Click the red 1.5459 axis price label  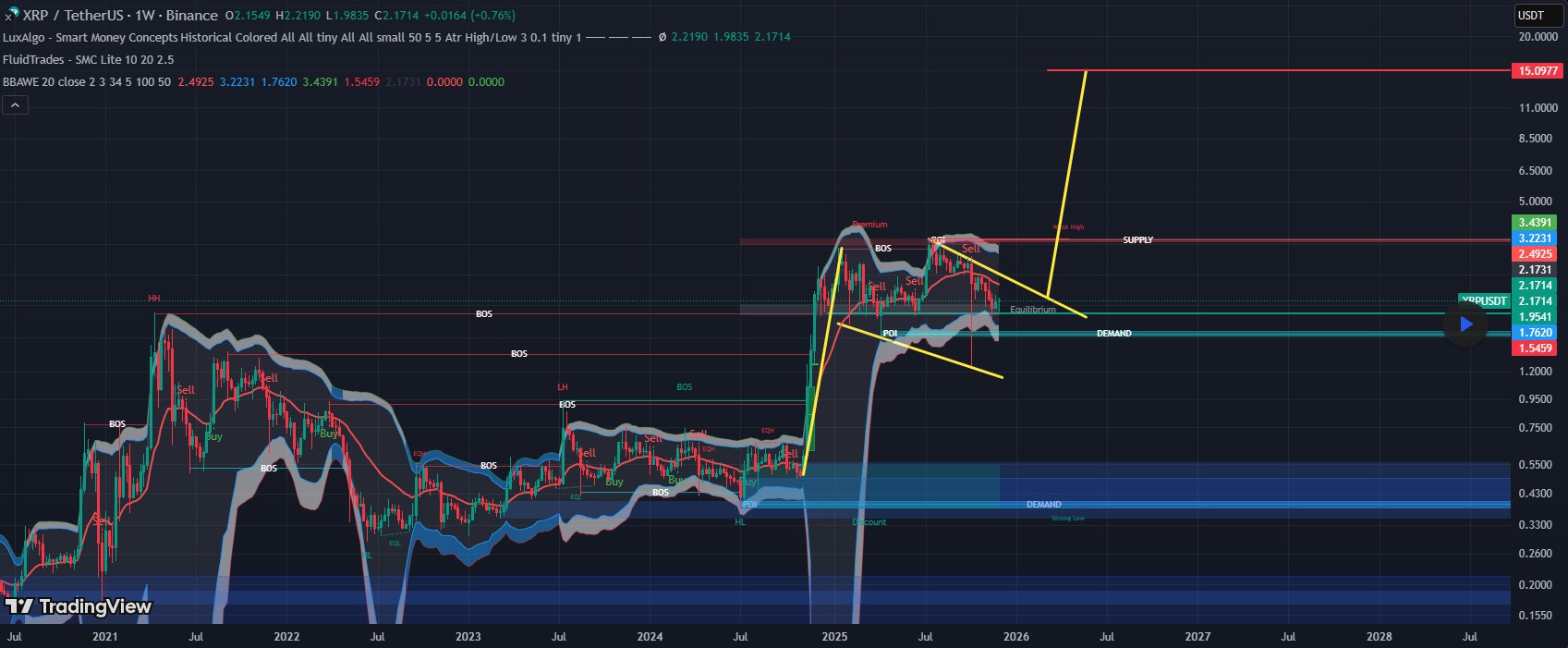[1535, 348]
